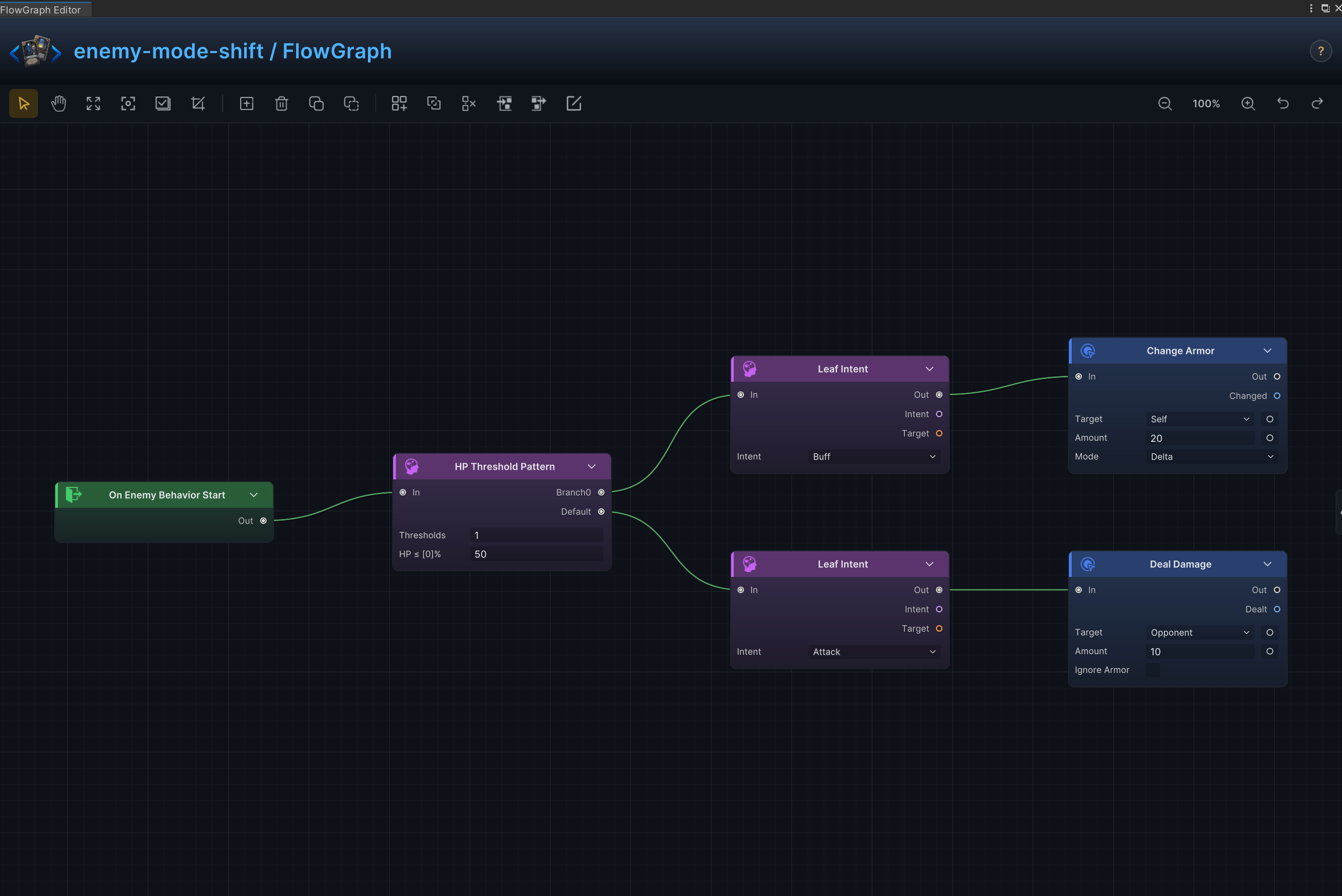Click the HP Threshold Pattern brain icon
Screen dimensions: 1342x896
(x=411, y=466)
